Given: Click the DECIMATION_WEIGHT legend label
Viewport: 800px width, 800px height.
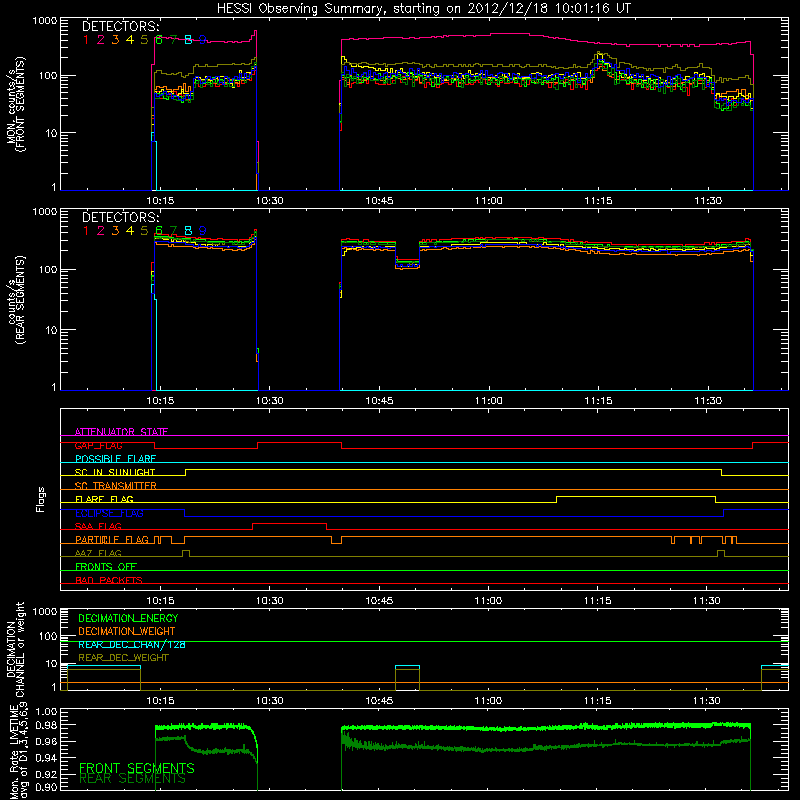Looking at the screenshot, I should click(x=127, y=631).
